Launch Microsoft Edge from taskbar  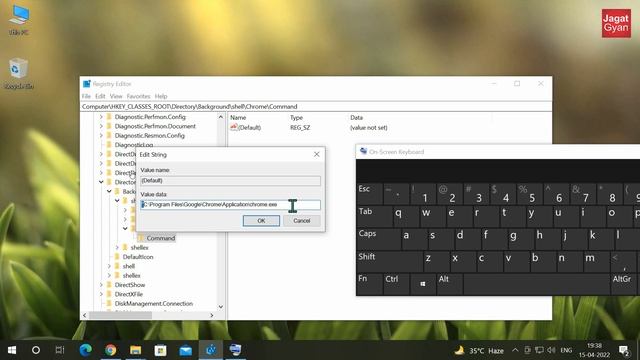tap(85, 350)
